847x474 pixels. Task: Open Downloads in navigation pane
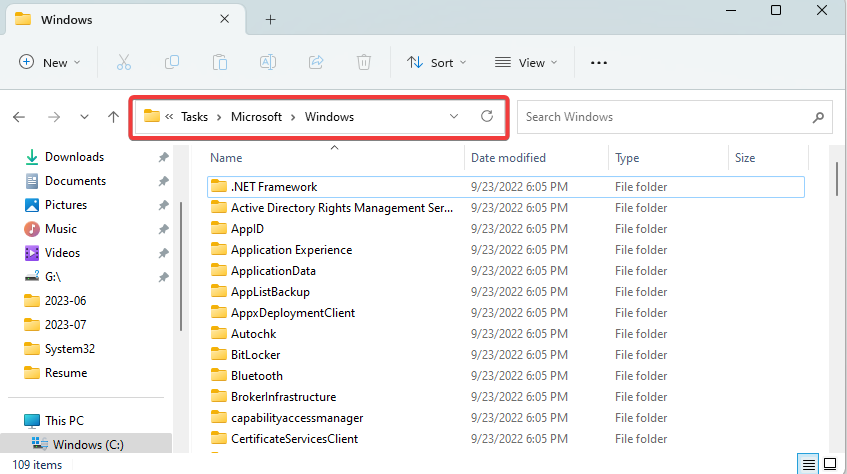(x=74, y=157)
